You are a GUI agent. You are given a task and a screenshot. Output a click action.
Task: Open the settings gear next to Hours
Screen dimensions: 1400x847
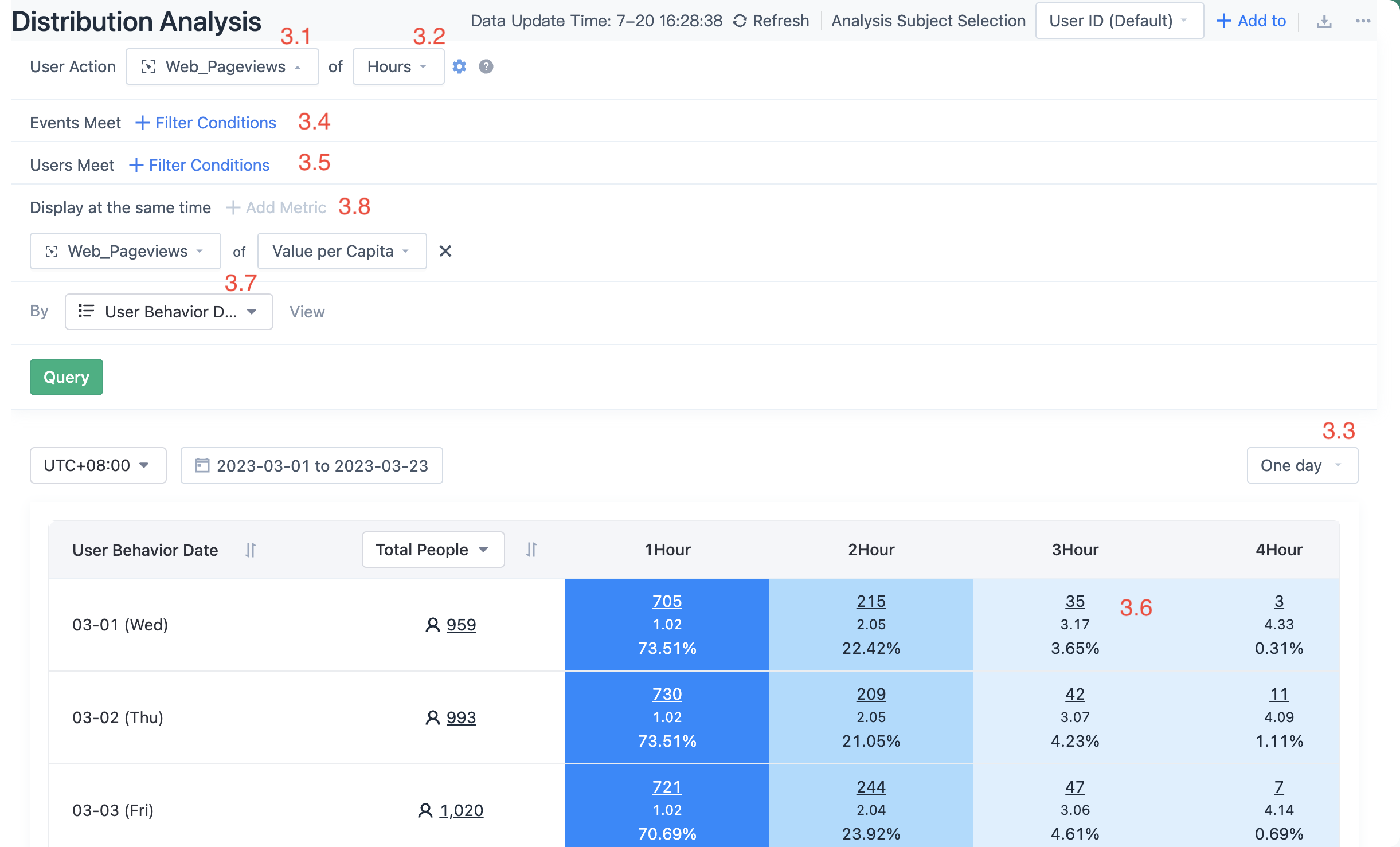459,66
